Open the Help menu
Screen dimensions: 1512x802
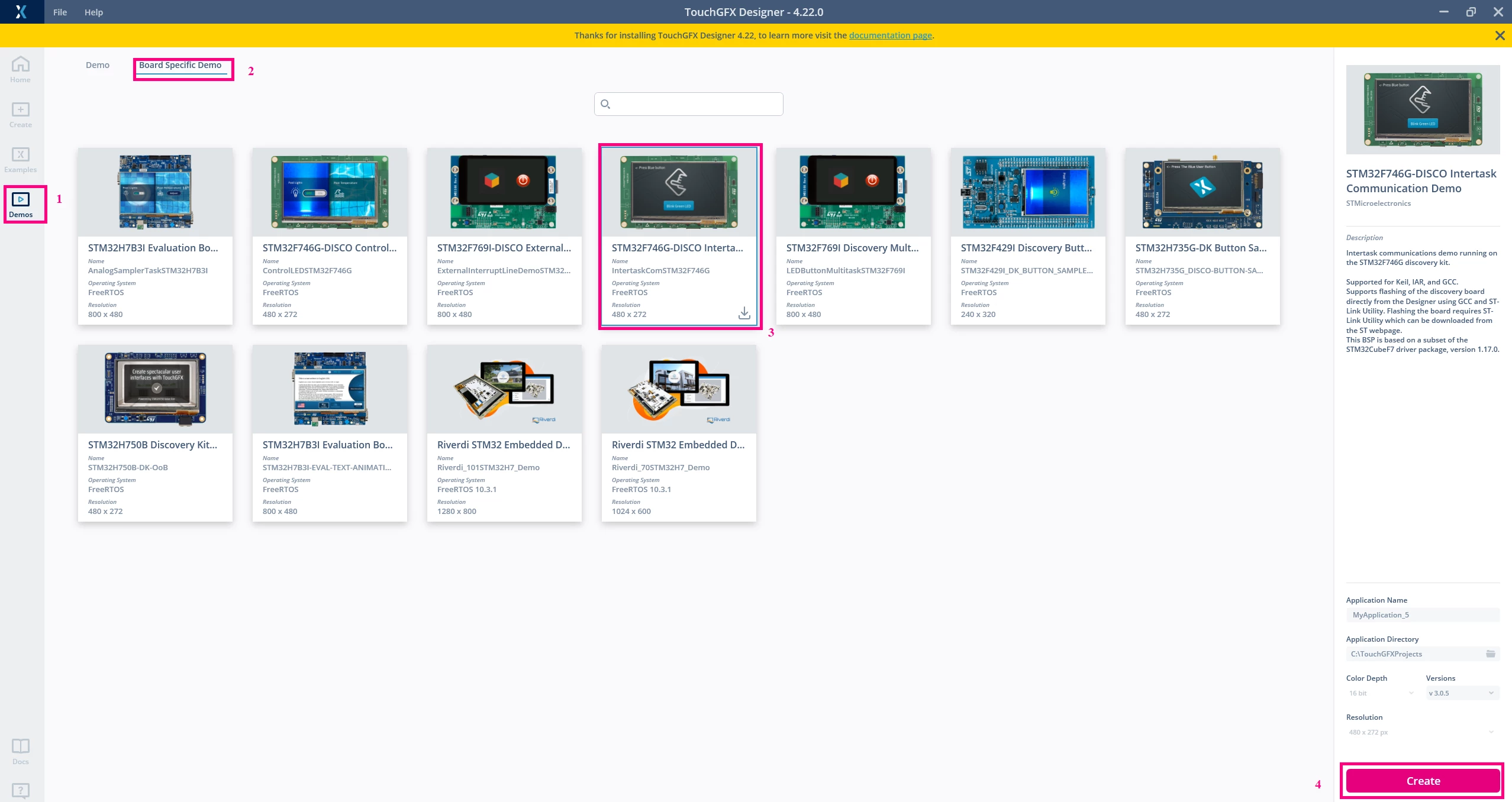pyautogui.click(x=94, y=12)
